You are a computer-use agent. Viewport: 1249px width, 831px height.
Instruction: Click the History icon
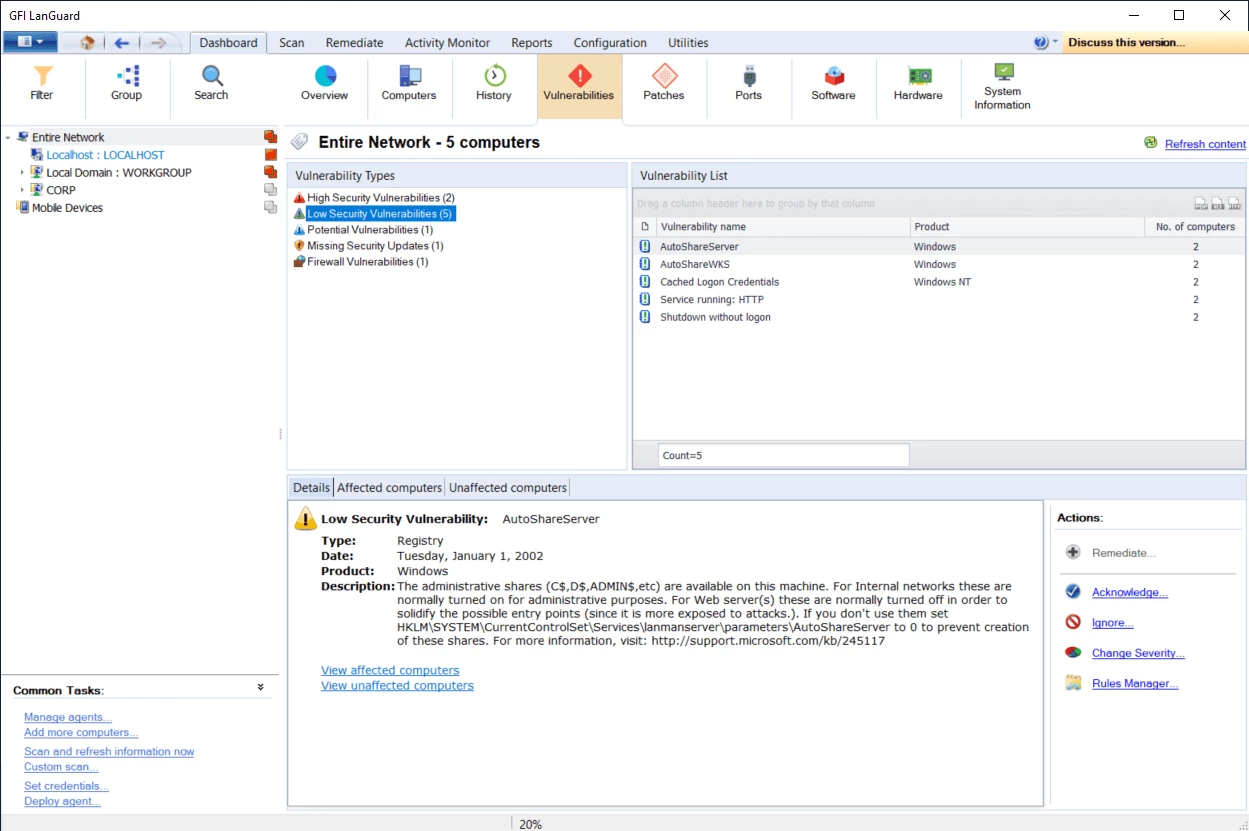[x=494, y=84]
